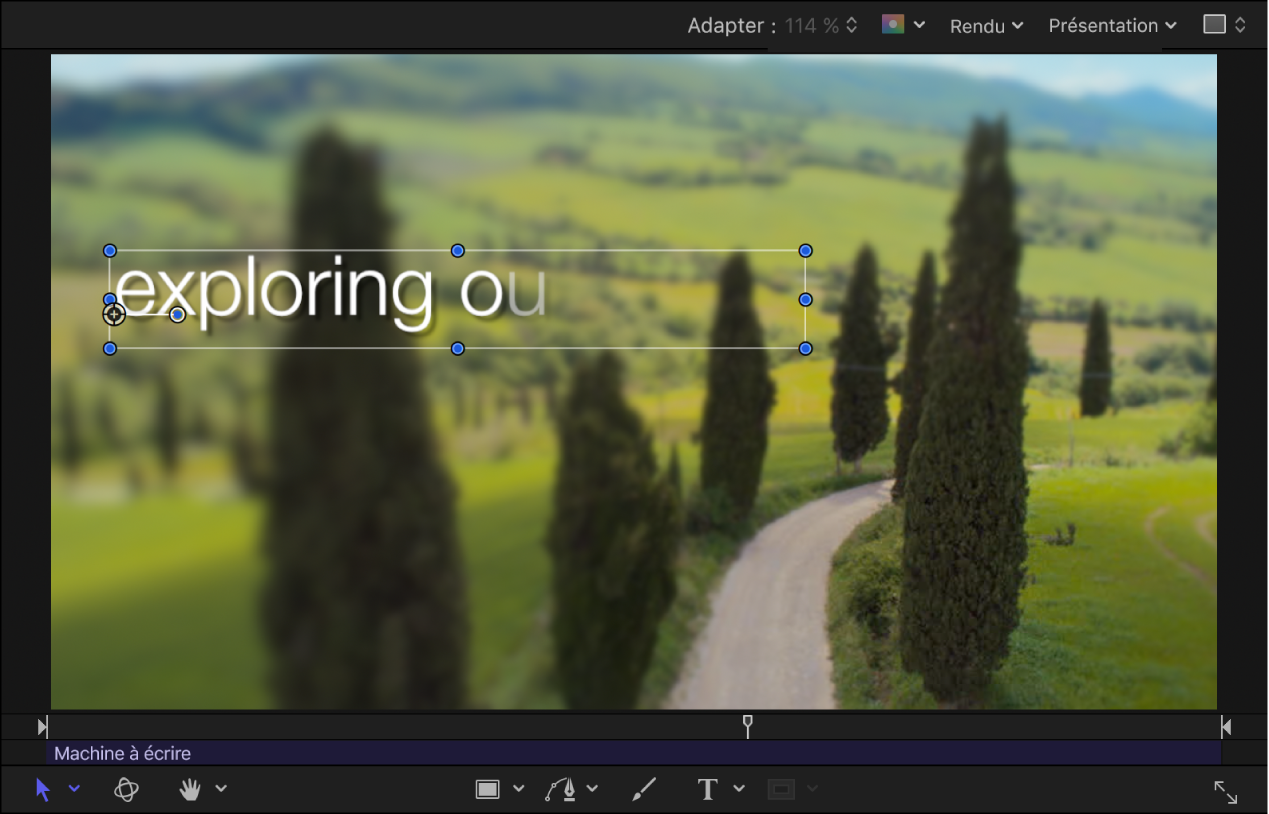Click the play range In point marker
Image resolution: width=1269 pixels, height=814 pixels.
coord(42,727)
